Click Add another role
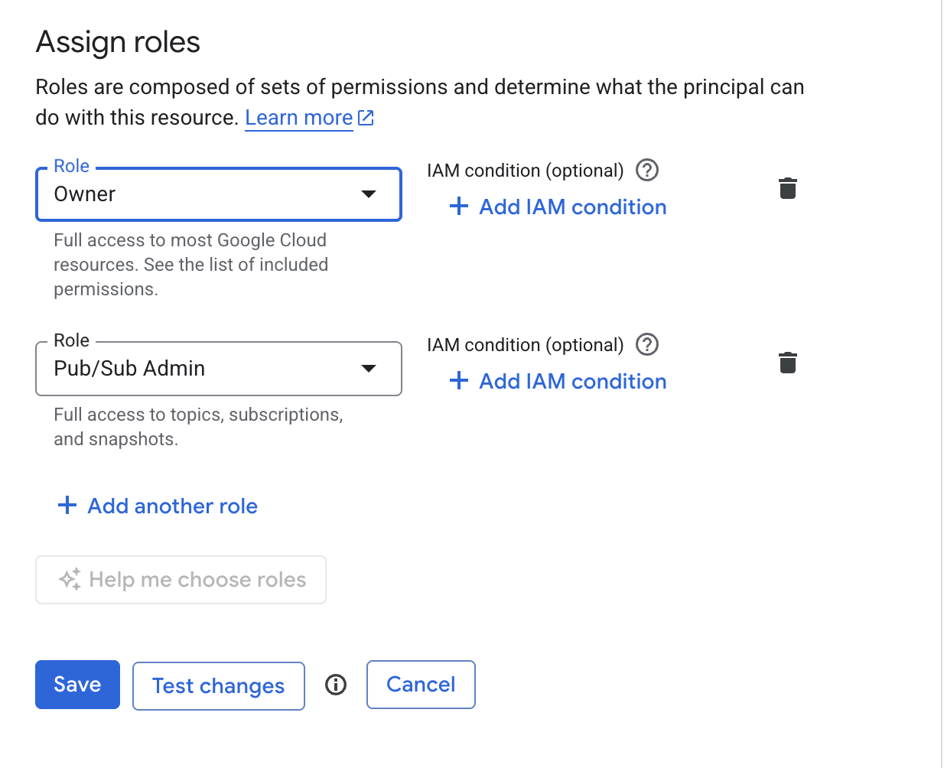 click(172, 506)
